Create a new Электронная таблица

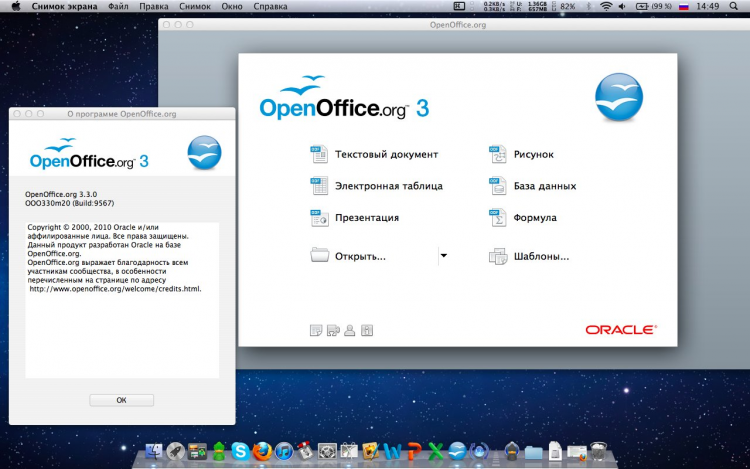click(x=376, y=186)
